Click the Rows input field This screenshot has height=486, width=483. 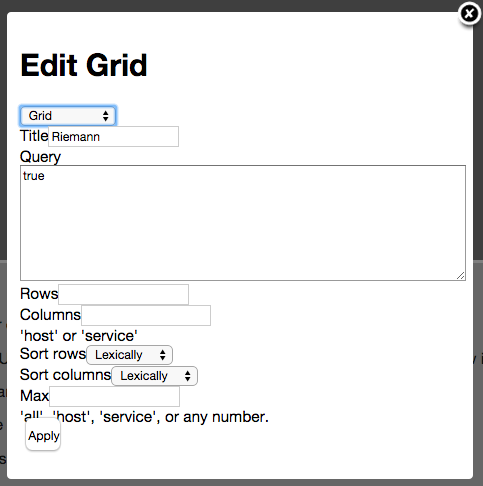(123, 294)
